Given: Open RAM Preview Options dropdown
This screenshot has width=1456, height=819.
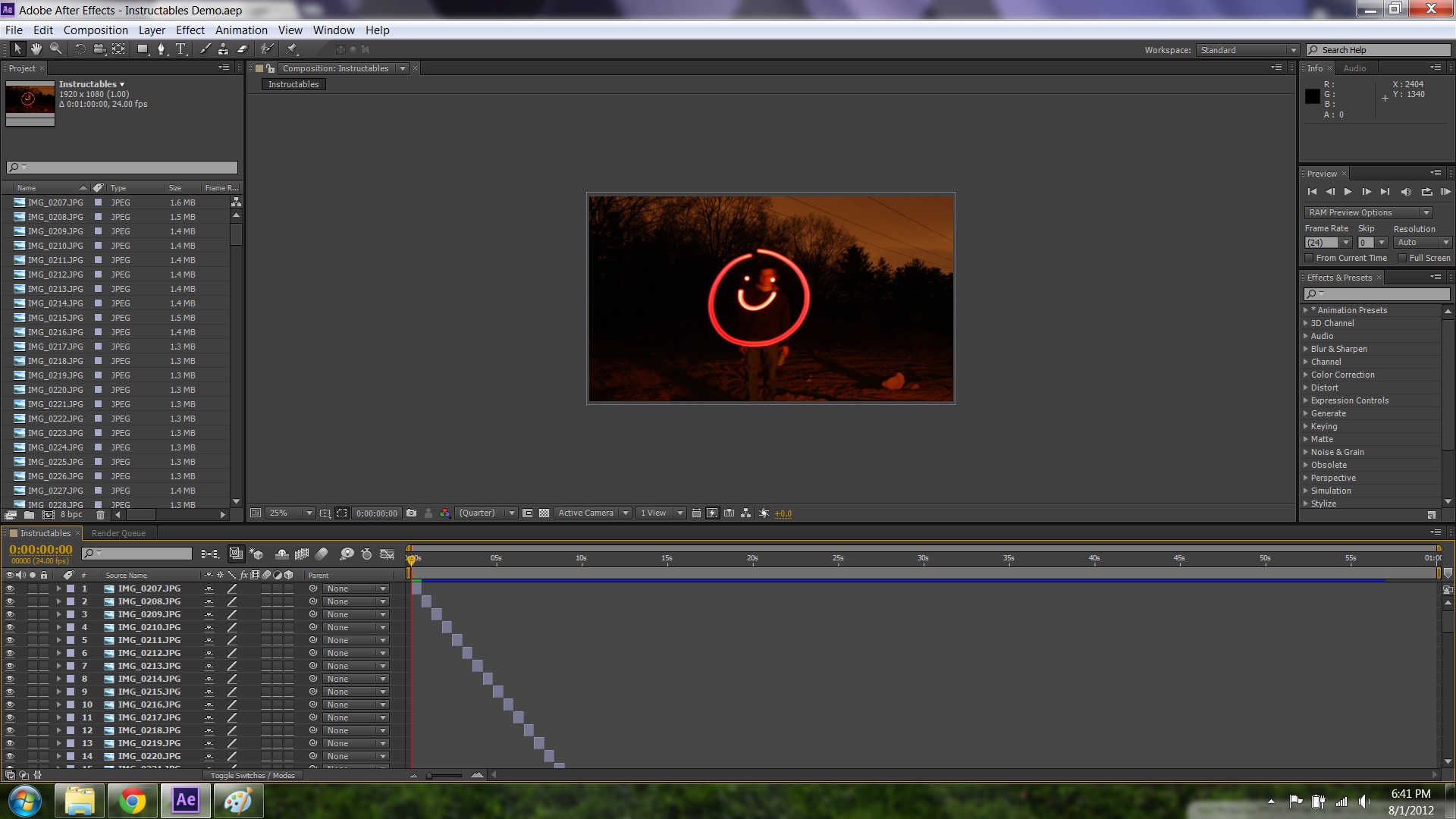Looking at the screenshot, I should (x=1369, y=212).
